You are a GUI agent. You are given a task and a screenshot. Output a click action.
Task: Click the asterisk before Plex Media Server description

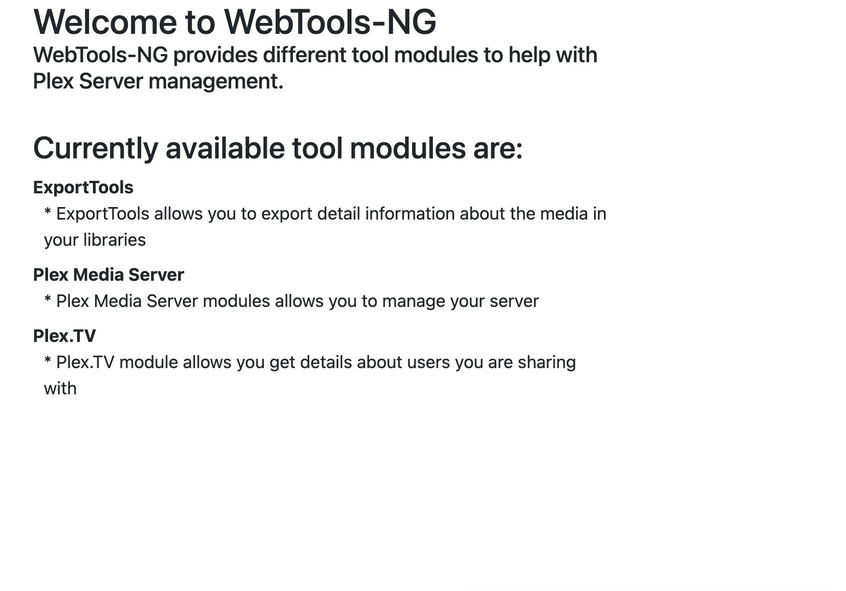pyautogui.click(x=48, y=302)
